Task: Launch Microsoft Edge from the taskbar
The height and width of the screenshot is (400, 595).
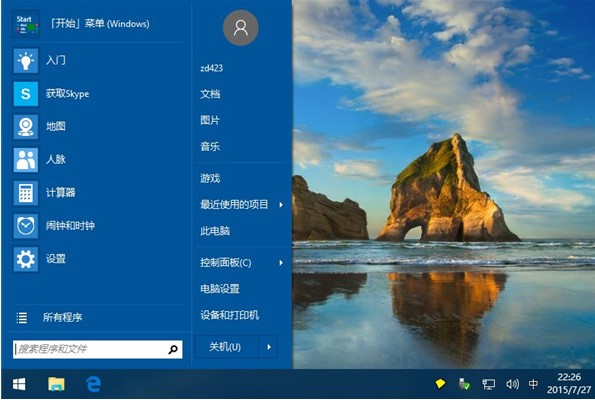Action: click(93, 384)
